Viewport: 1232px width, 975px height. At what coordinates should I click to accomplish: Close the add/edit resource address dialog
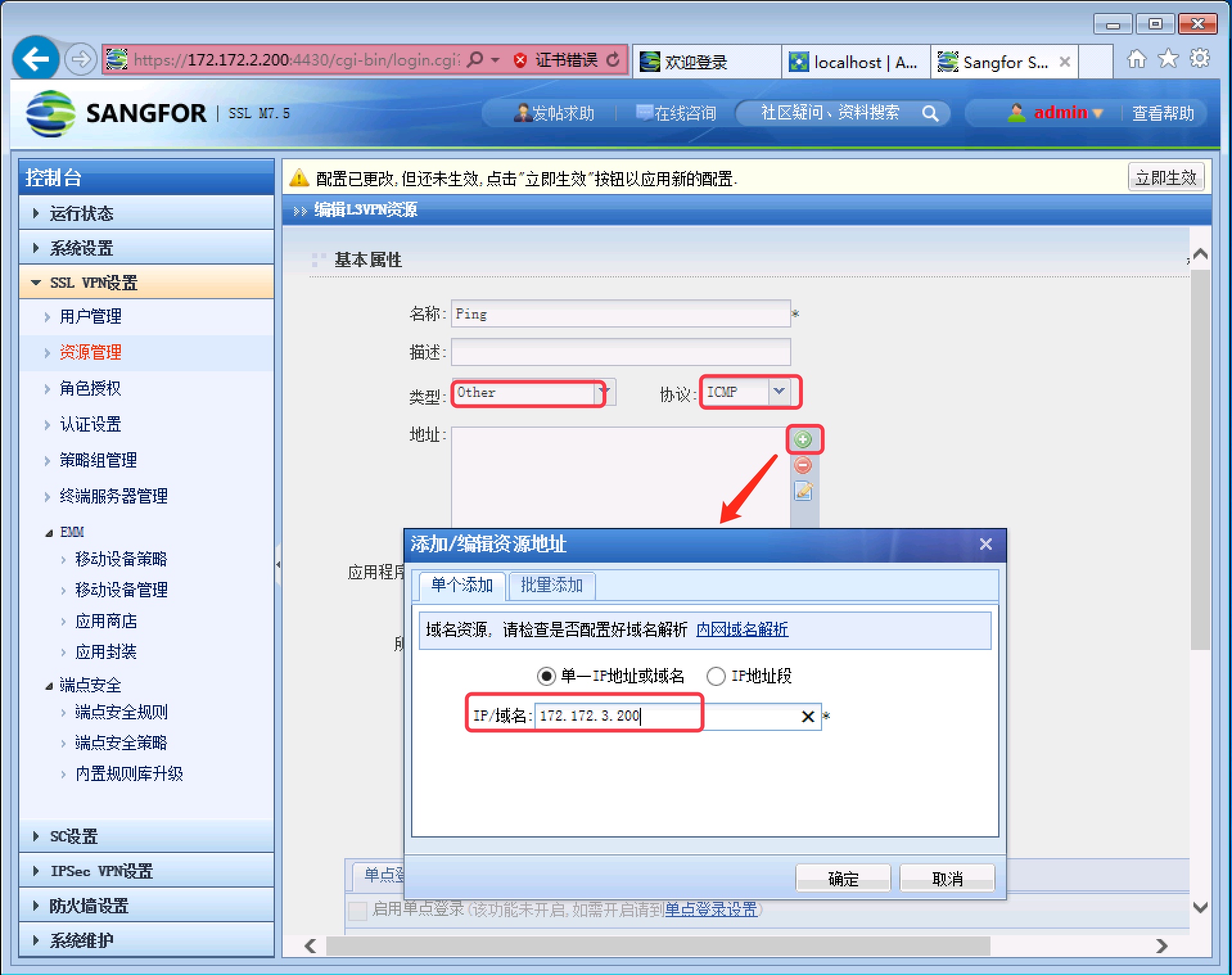[986, 544]
